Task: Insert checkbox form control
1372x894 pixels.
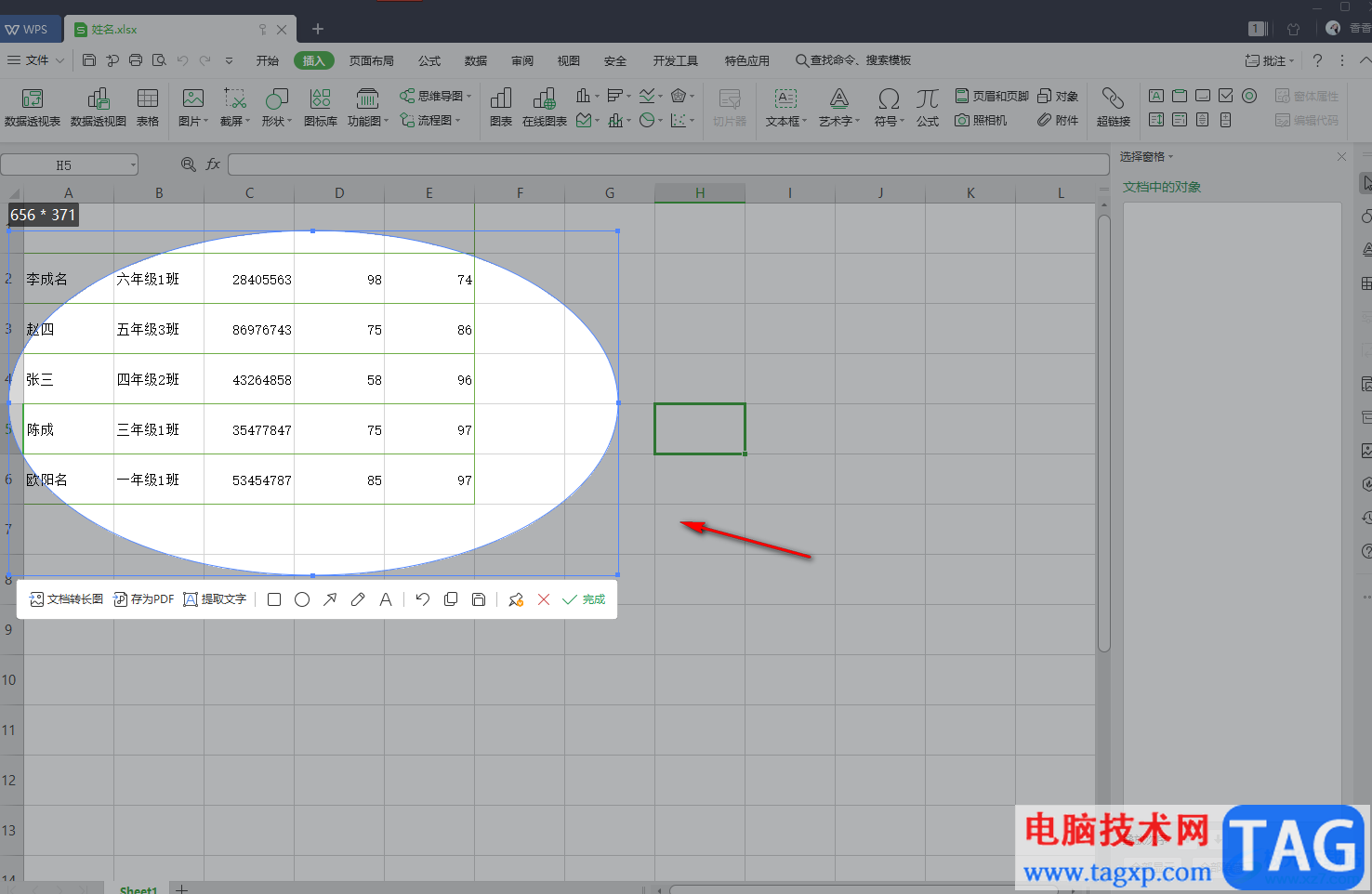Action: point(1226,96)
